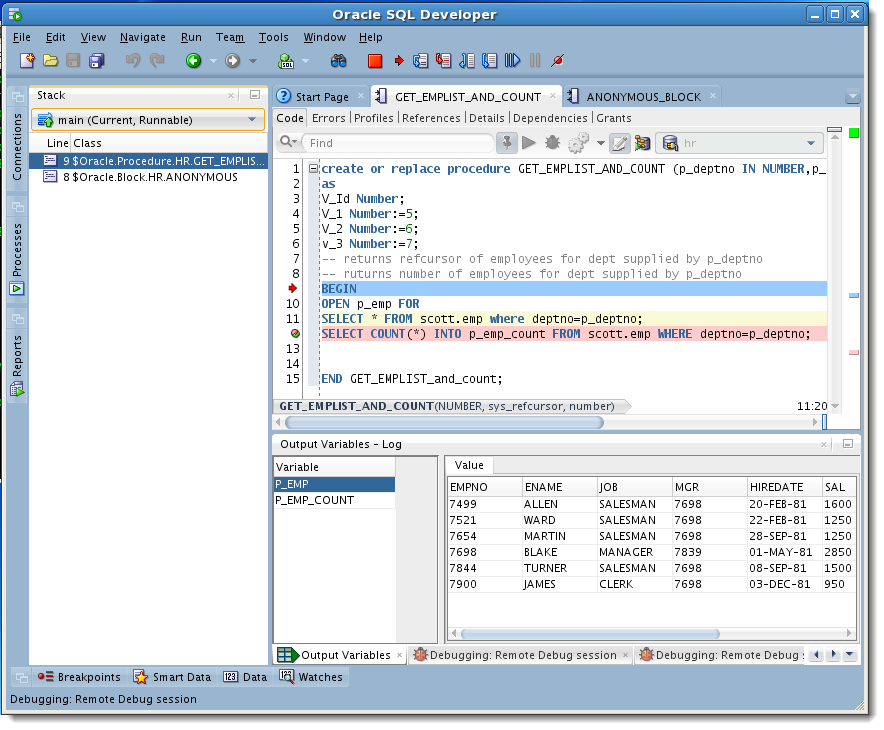Expand the Find search options dropdown
Viewport: 884px width, 730px height.
tap(290, 143)
